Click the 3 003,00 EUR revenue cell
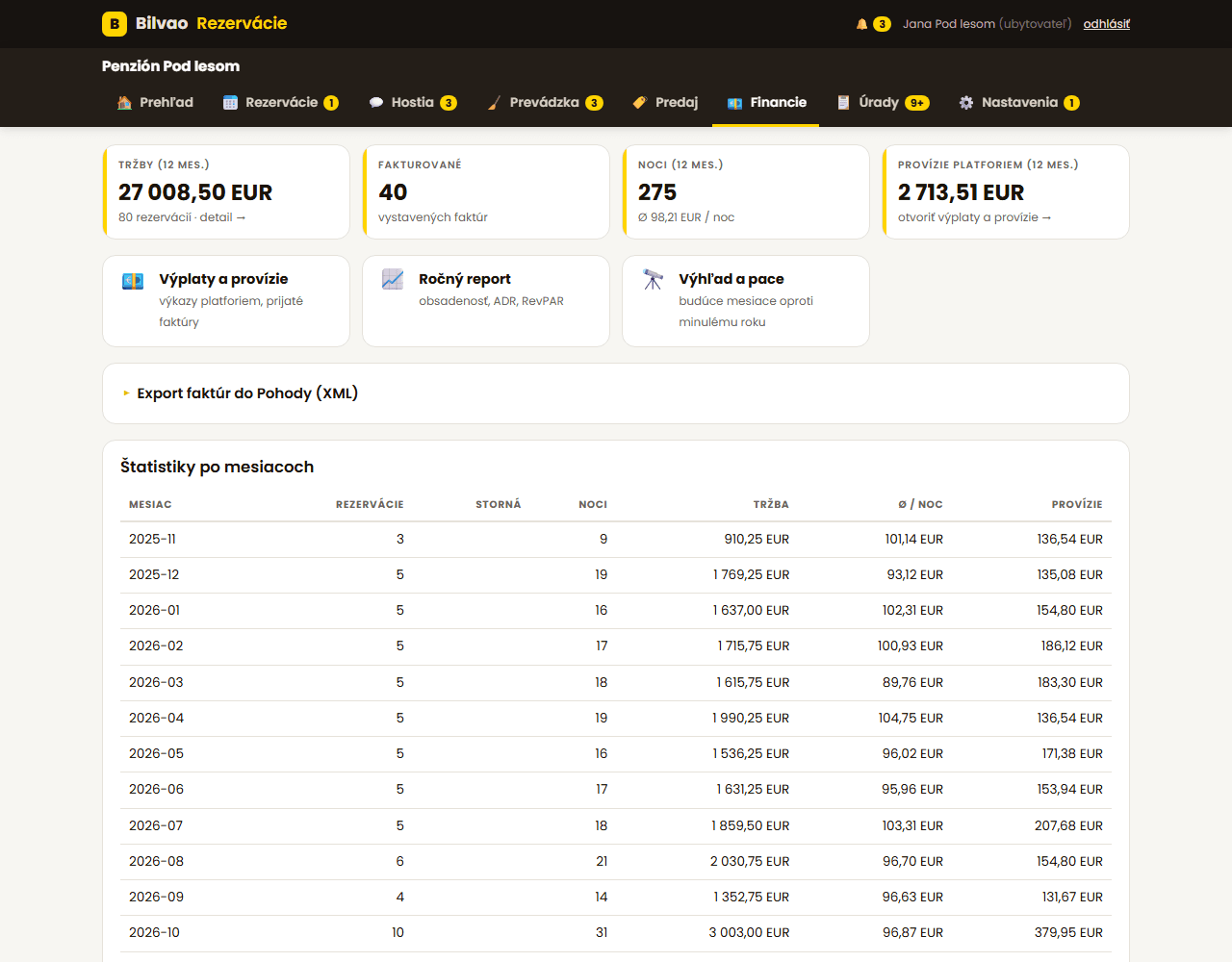The height and width of the screenshot is (962, 1232). [x=749, y=933]
